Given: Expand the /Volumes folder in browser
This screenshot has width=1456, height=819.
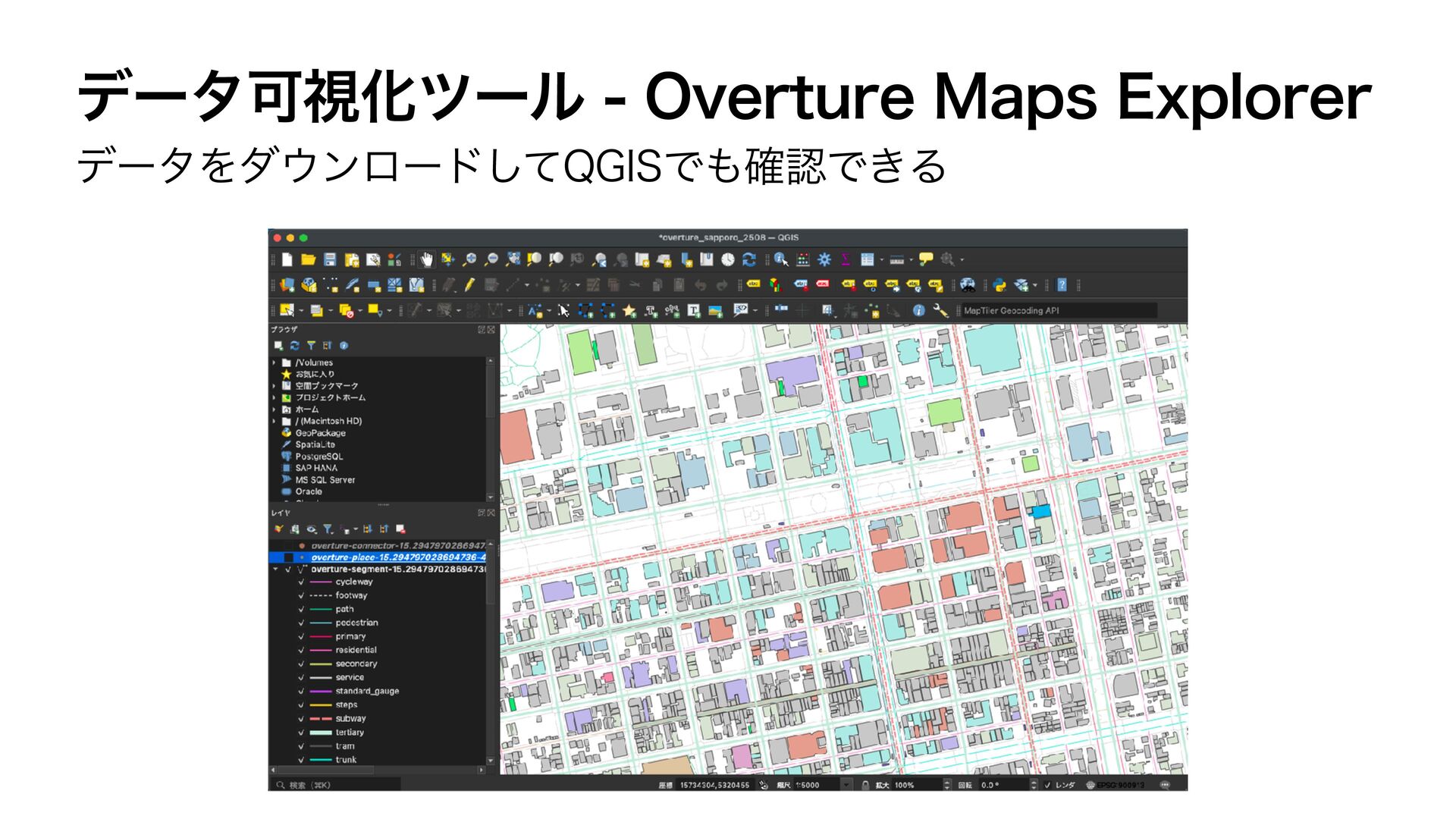Looking at the screenshot, I should 275,363.
